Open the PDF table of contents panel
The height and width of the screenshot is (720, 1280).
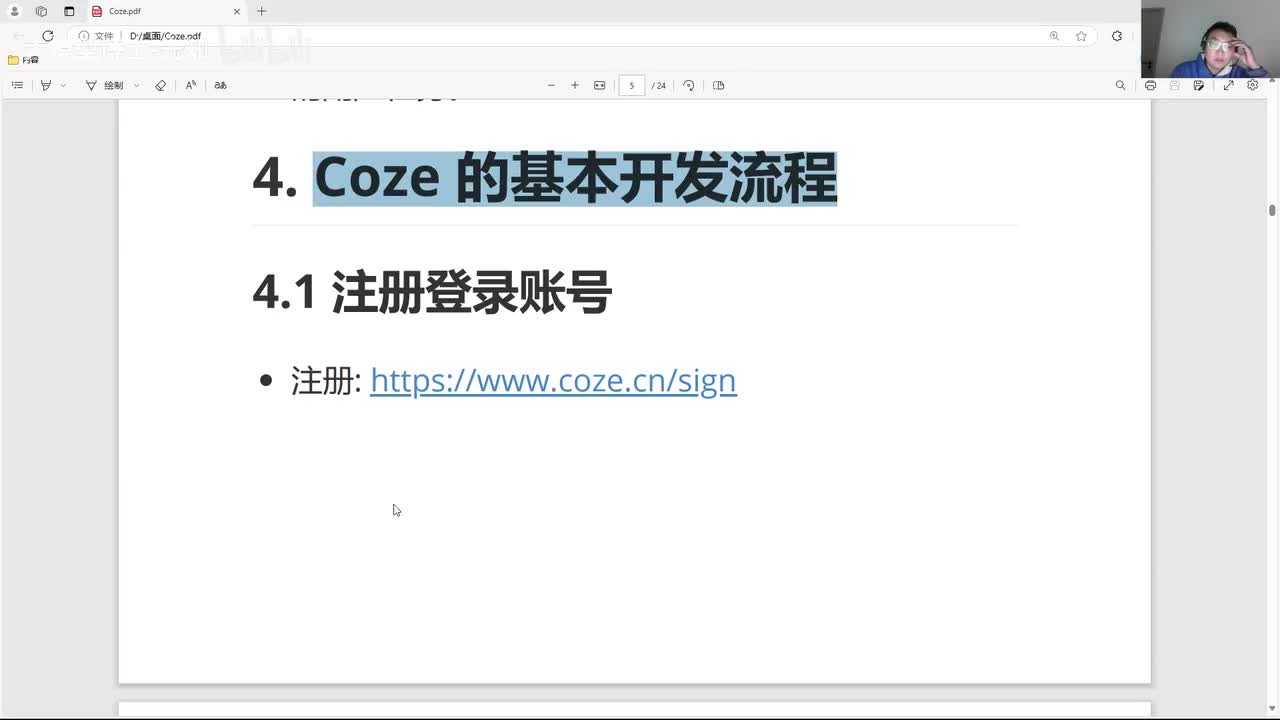[x=17, y=85]
